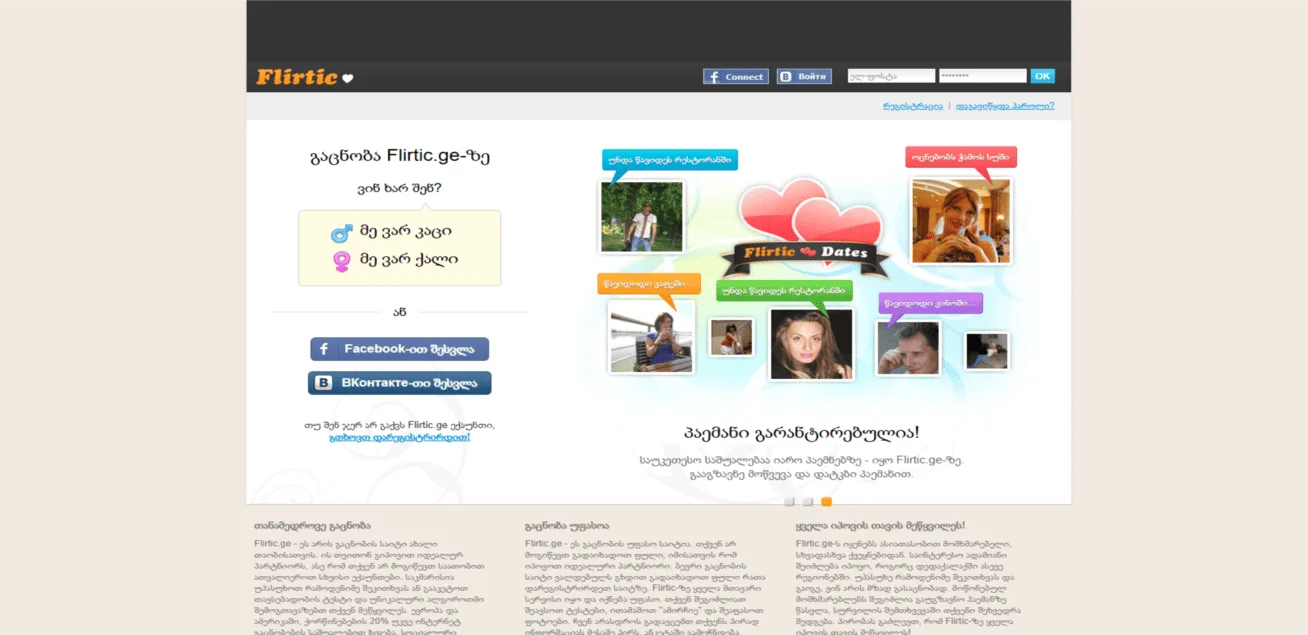Open the small photo at far right

coord(987,351)
